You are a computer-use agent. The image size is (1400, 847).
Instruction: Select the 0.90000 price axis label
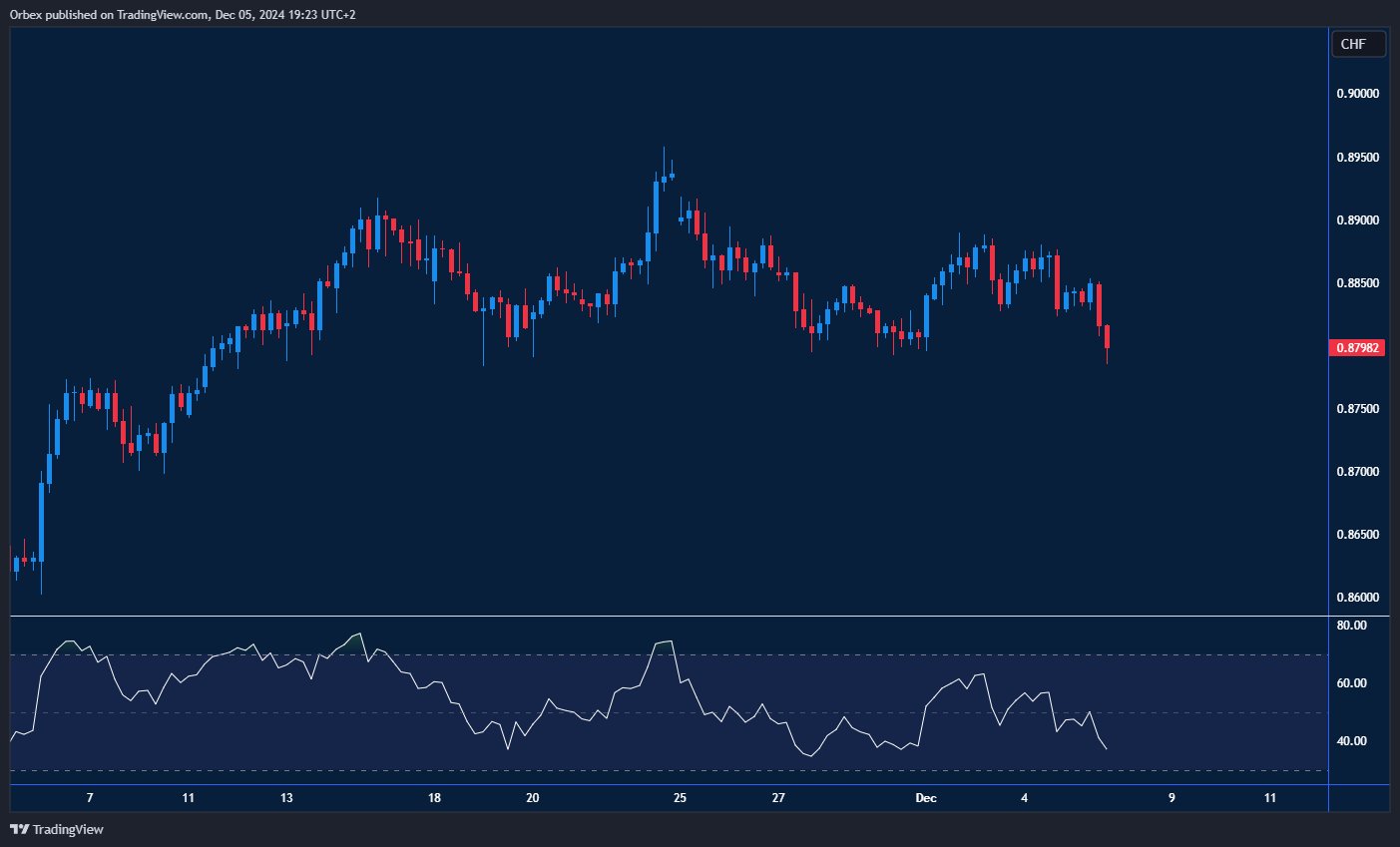1357,94
